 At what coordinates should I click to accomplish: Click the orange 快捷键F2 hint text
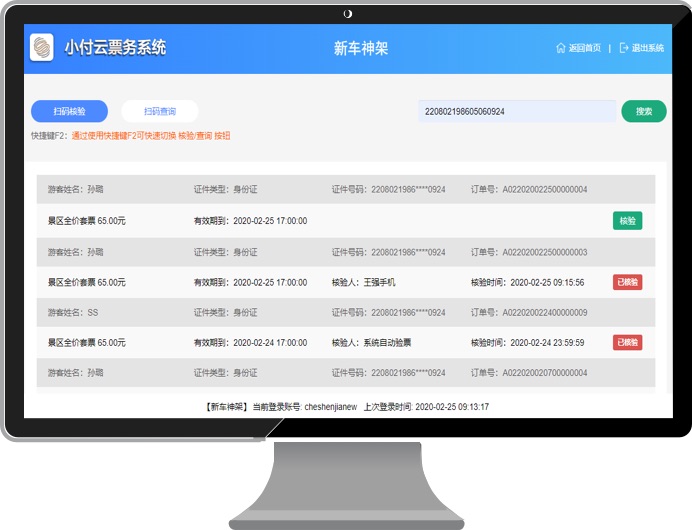[150, 136]
